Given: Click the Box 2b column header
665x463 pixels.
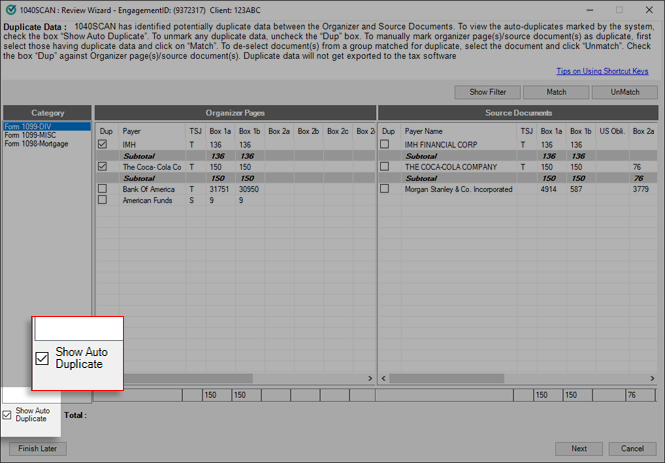Looking at the screenshot, I should click(x=308, y=131).
